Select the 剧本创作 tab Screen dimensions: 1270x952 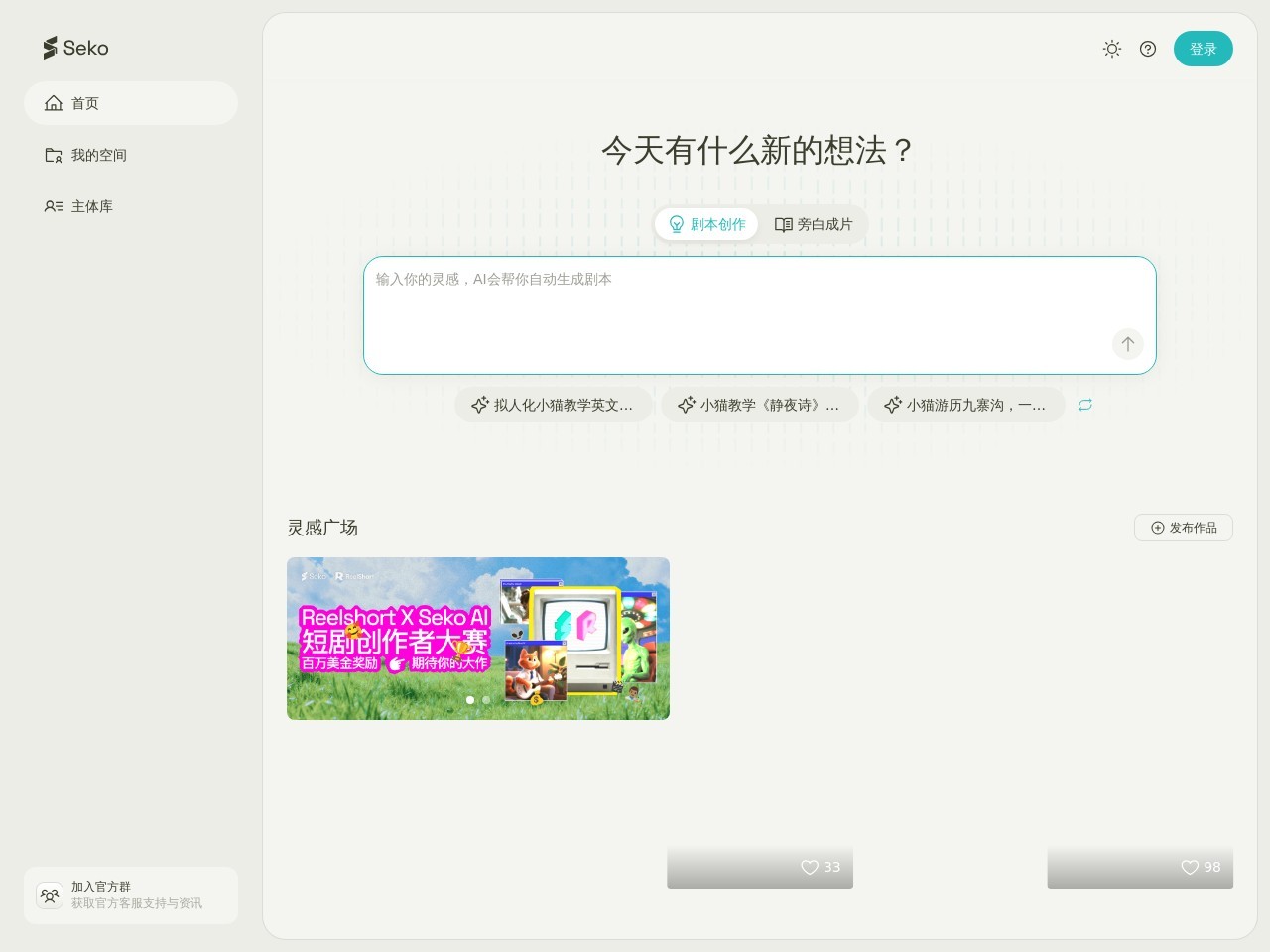point(706,224)
